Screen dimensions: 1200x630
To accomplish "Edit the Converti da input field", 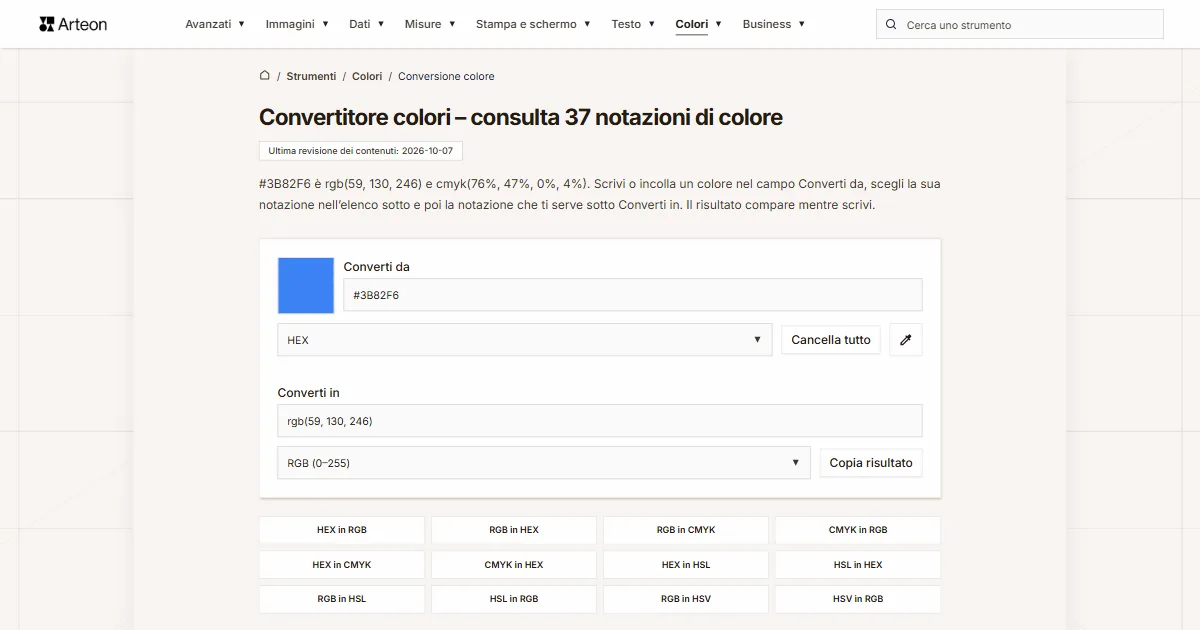I will tap(633, 295).
